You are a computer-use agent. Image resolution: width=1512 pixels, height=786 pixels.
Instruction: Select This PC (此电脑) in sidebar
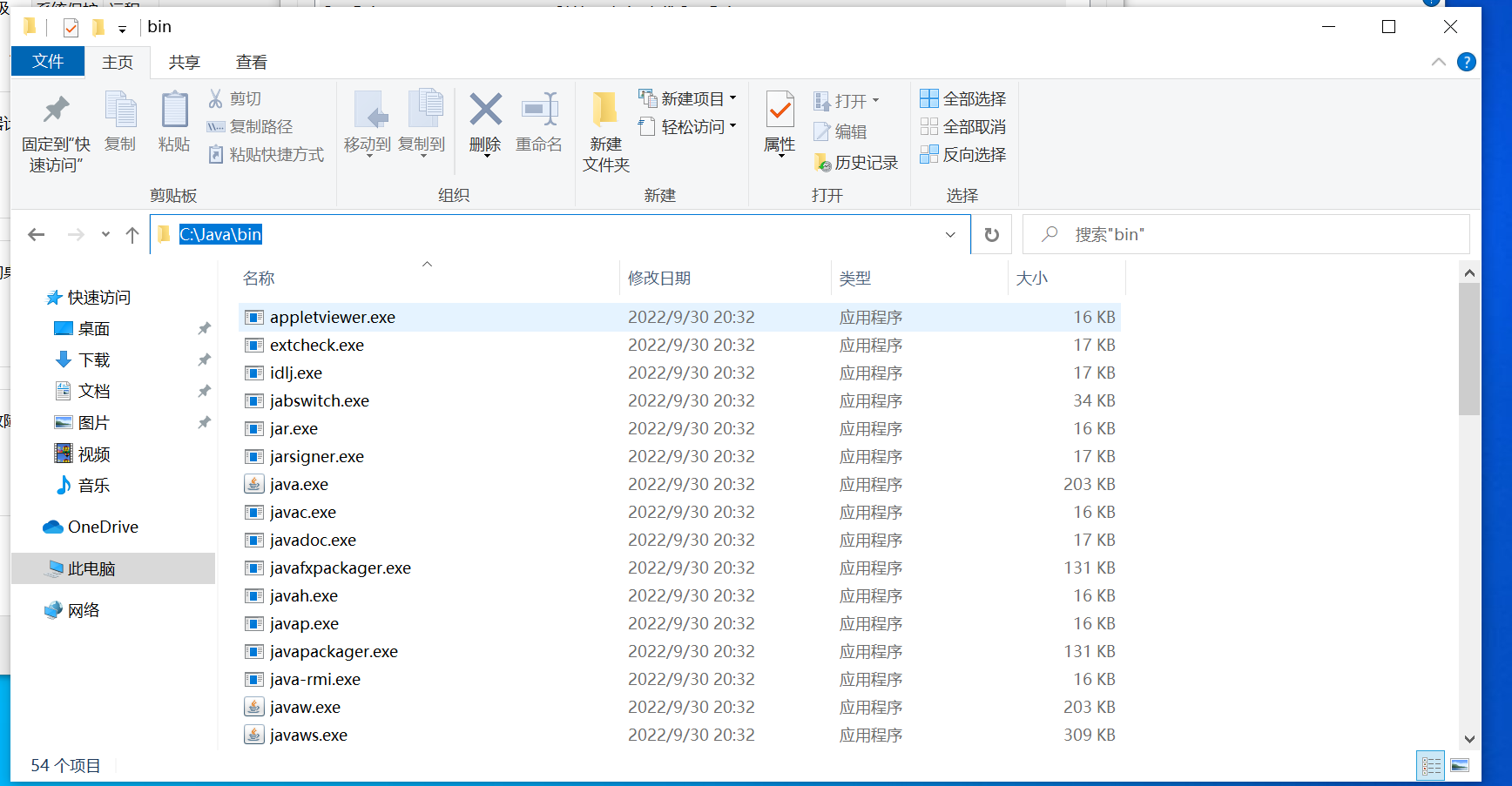113,568
